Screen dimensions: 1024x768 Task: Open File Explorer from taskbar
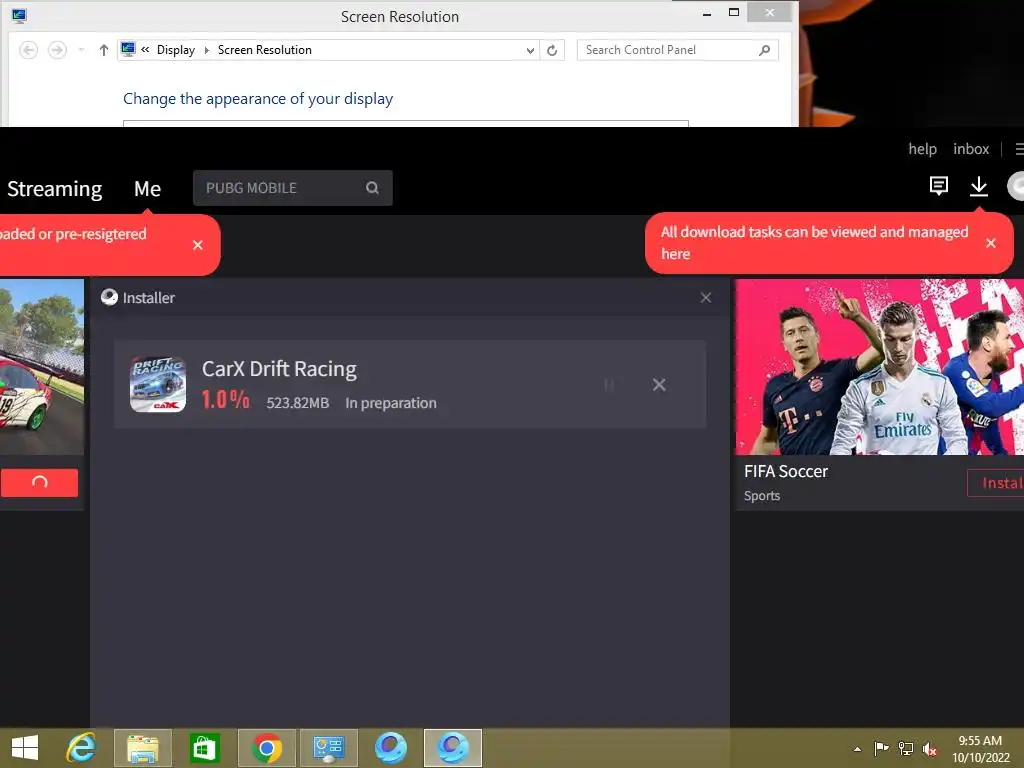pos(143,748)
